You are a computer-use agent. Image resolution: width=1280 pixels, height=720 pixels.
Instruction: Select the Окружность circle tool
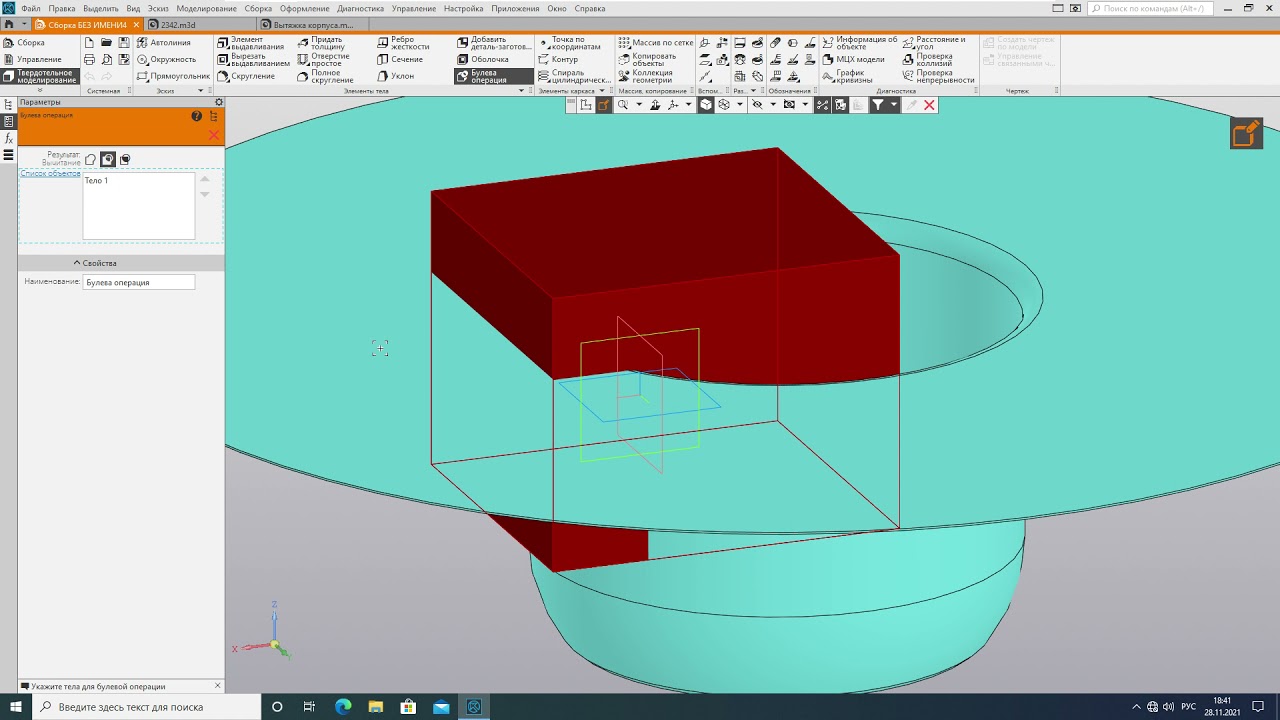click(x=167, y=60)
